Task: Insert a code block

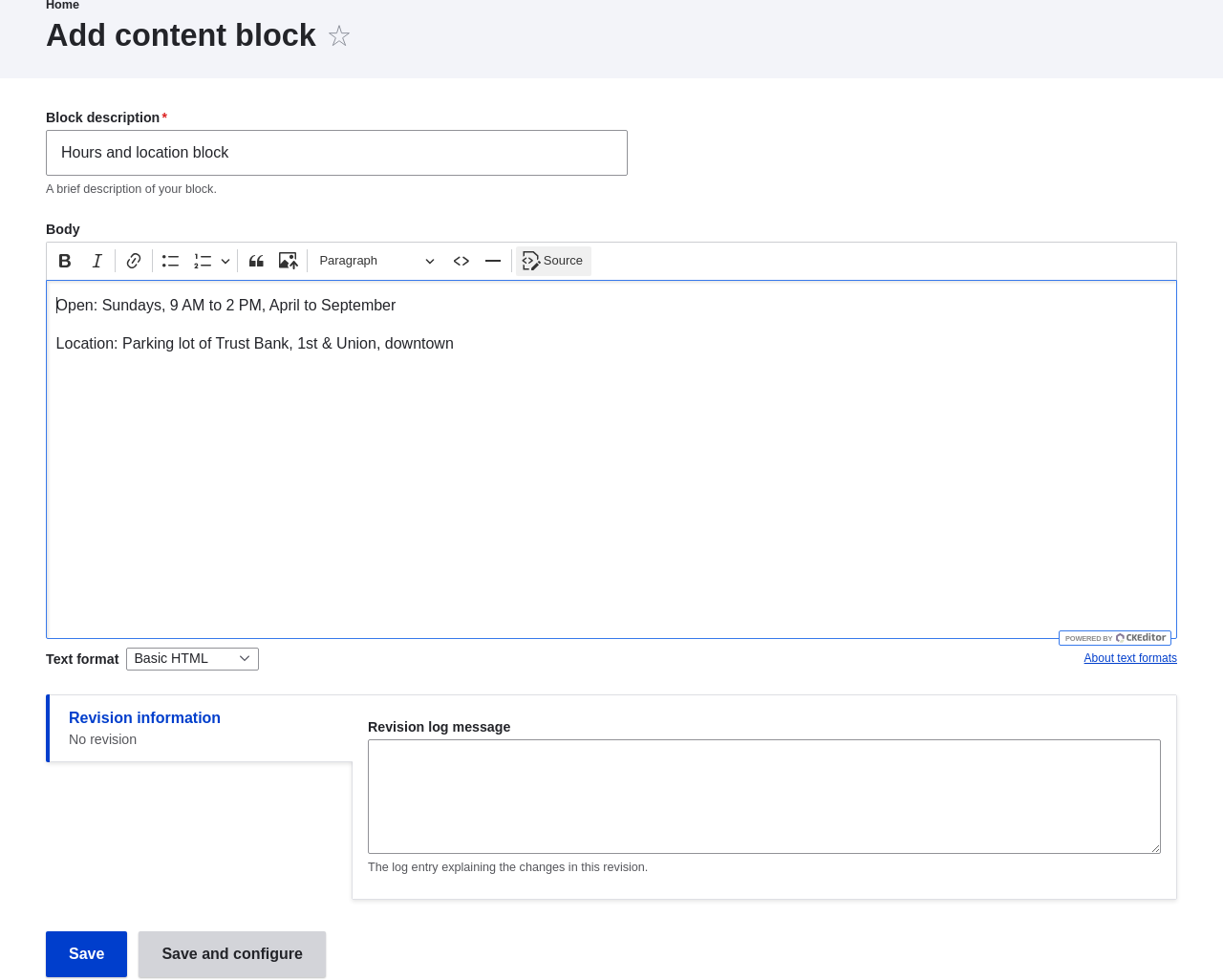Action: (x=461, y=261)
